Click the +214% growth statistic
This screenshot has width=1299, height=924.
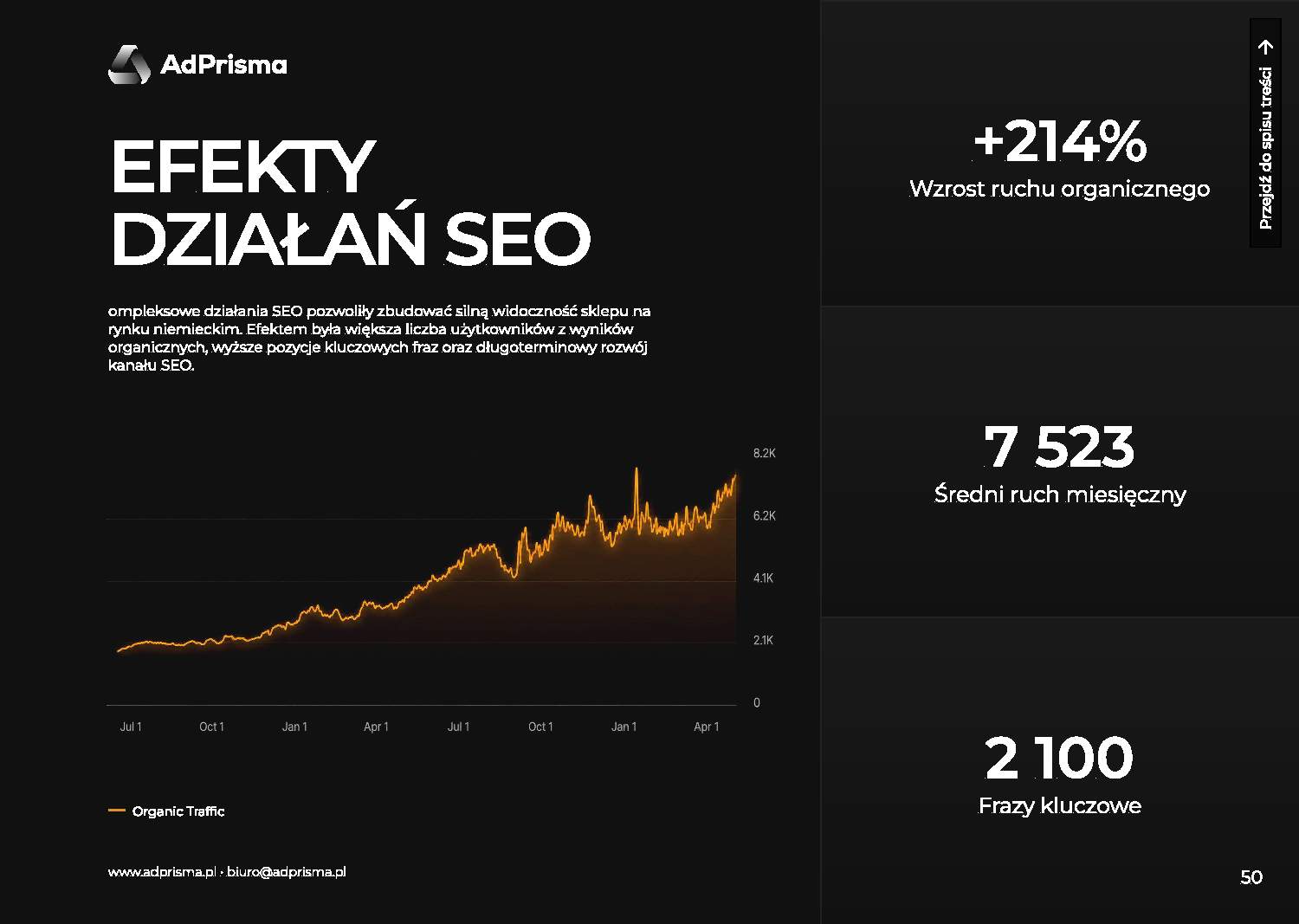click(x=1060, y=141)
